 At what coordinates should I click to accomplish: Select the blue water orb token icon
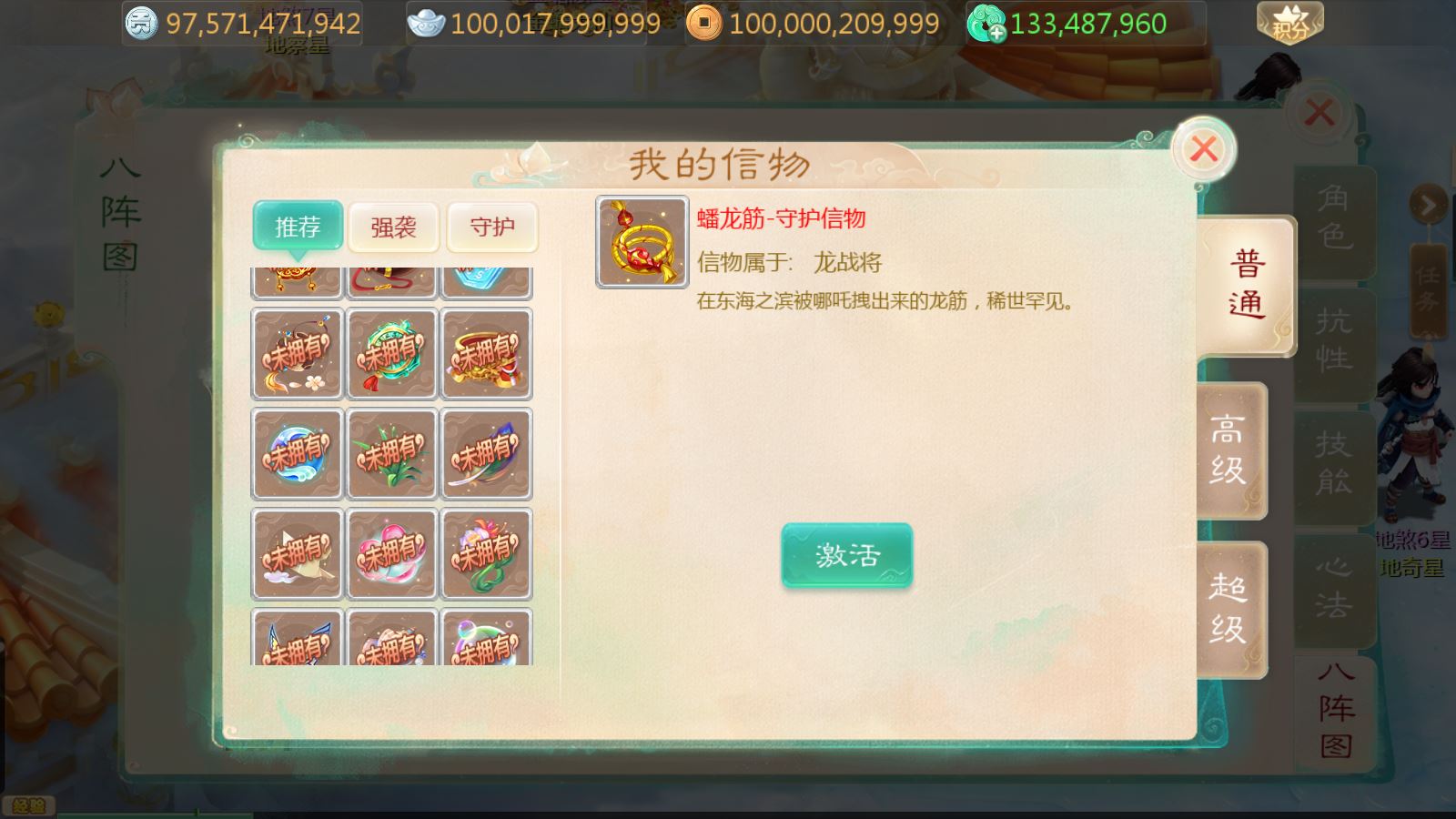(x=298, y=453)
